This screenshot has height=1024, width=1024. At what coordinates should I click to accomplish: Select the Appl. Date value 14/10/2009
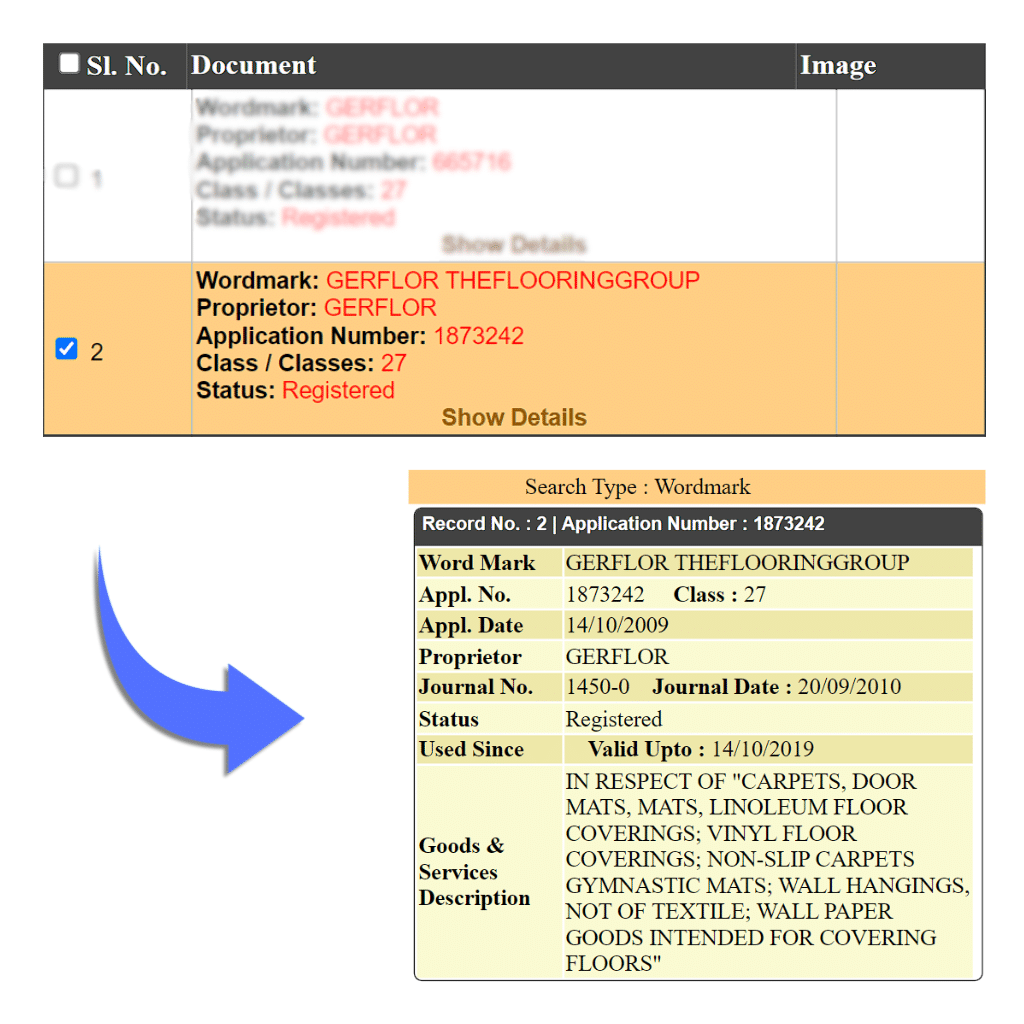[x=617, y=626]
